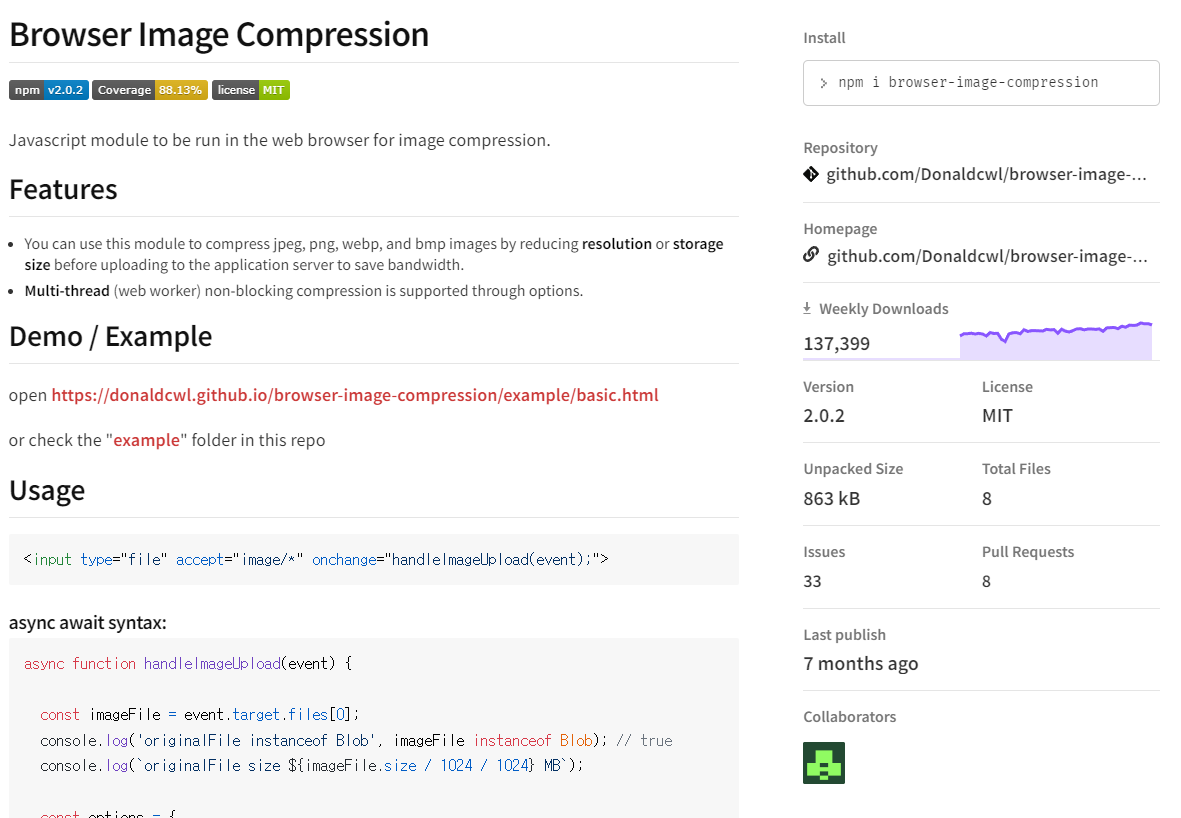
Task: Follow the red "example" folder link
Action: coord(146,441)
